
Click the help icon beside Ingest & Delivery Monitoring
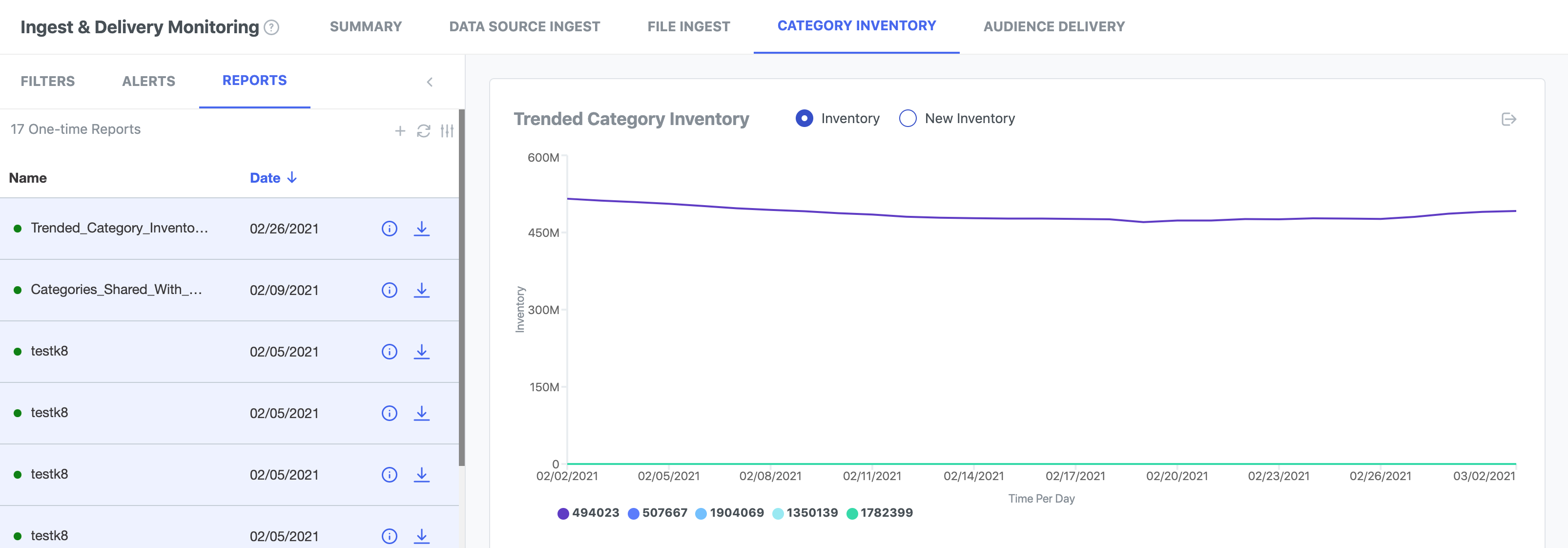tap(271, 27)
